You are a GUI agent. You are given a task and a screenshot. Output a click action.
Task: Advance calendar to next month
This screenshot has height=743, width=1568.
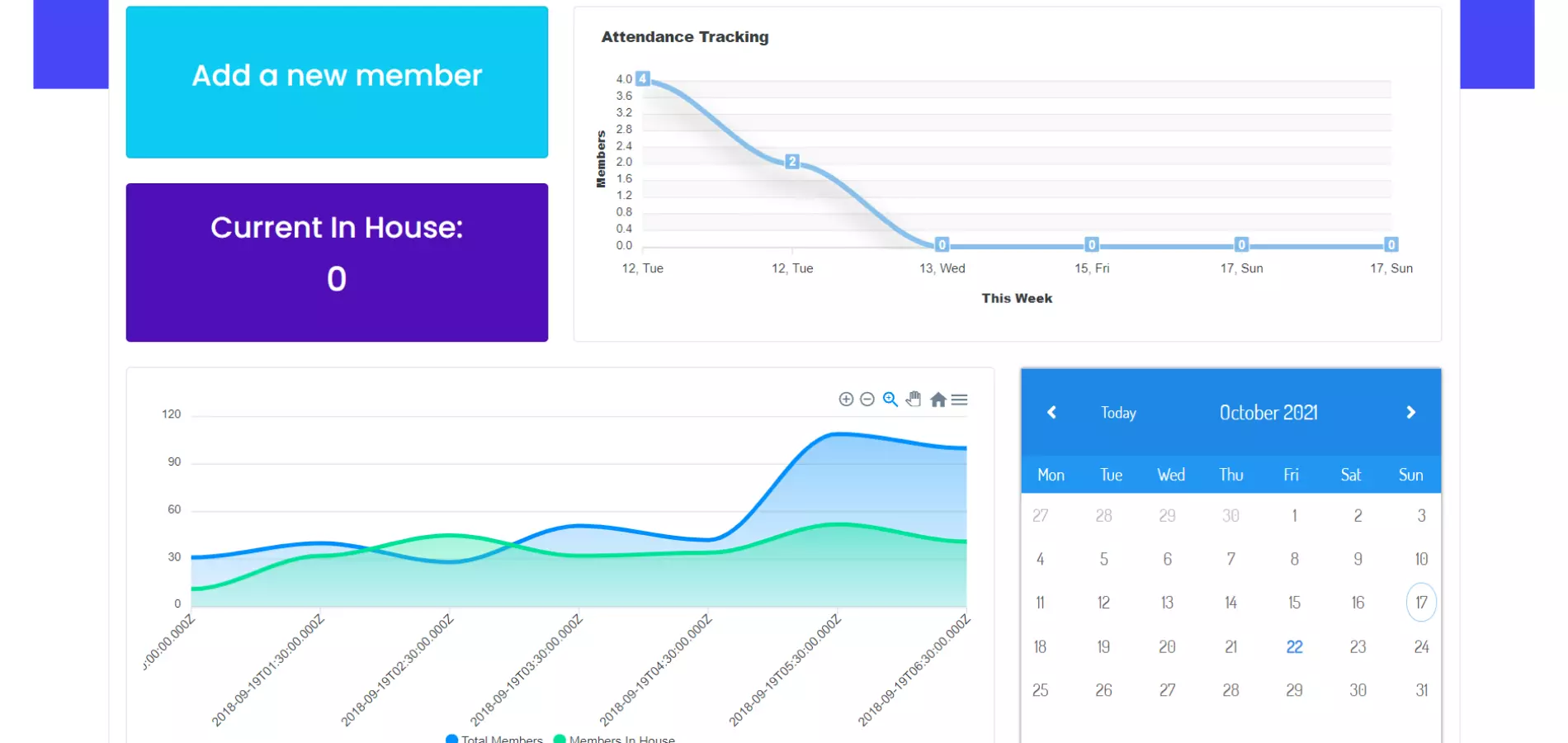coord(1410,413)
